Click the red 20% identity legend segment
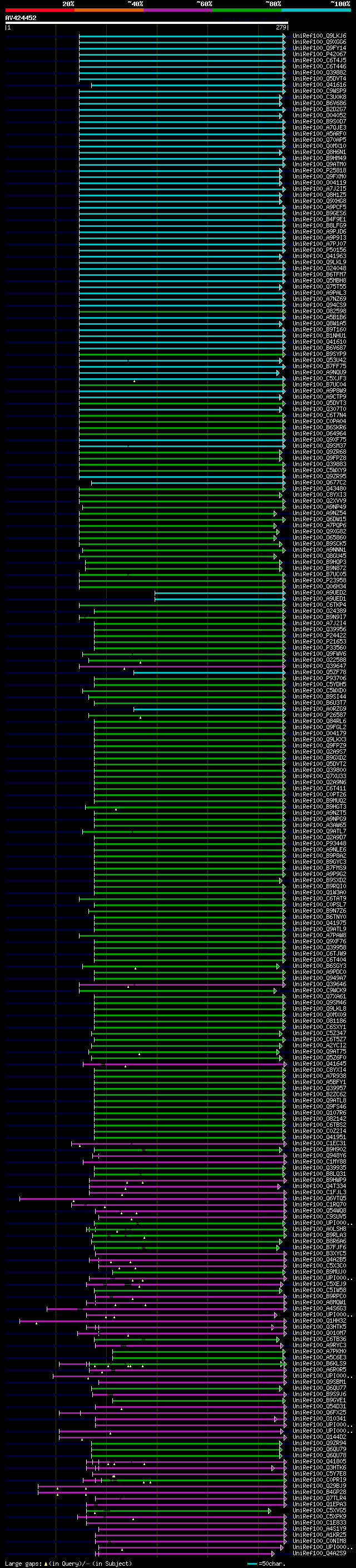This screenshot has width=356, height=1568. (39, 10)
